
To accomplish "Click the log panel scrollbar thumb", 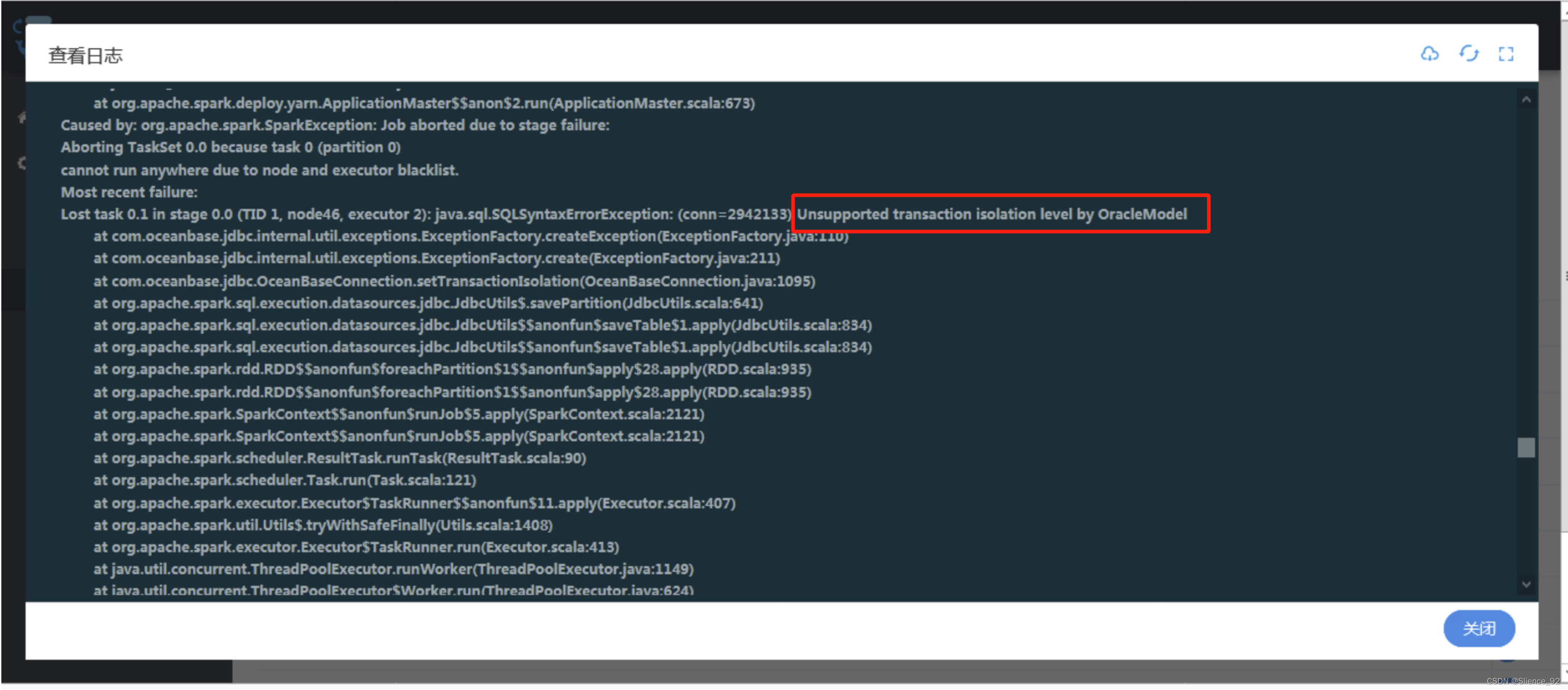I will tap(1525, 448).
